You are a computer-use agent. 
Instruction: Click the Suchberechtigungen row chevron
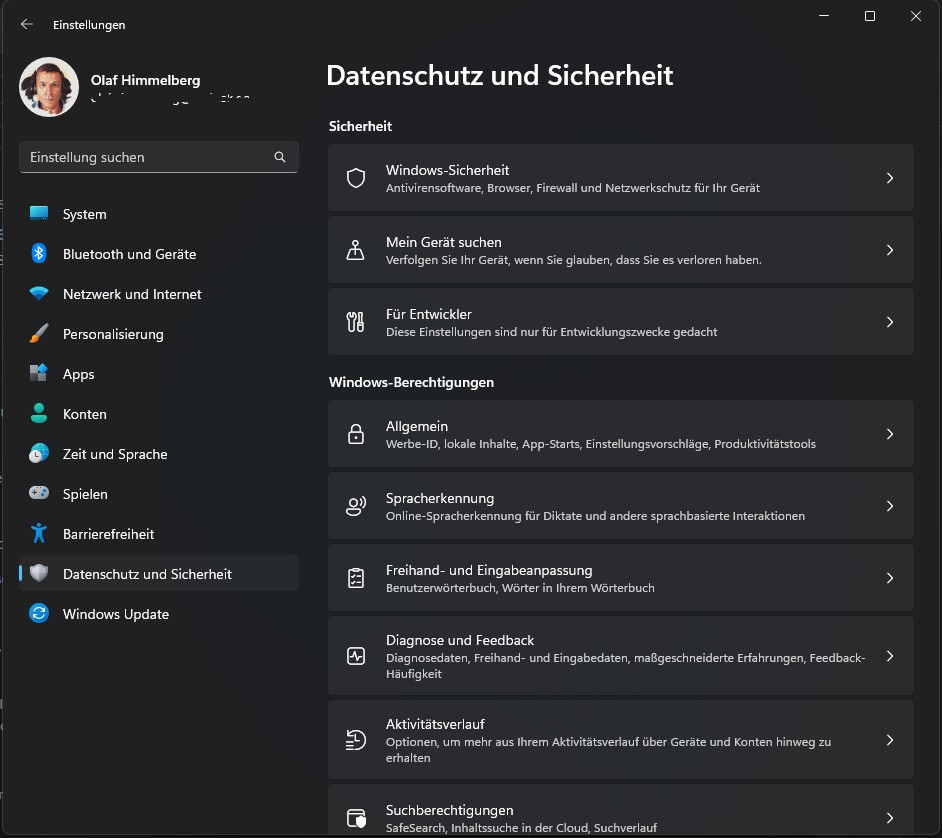tap(890, 818)
